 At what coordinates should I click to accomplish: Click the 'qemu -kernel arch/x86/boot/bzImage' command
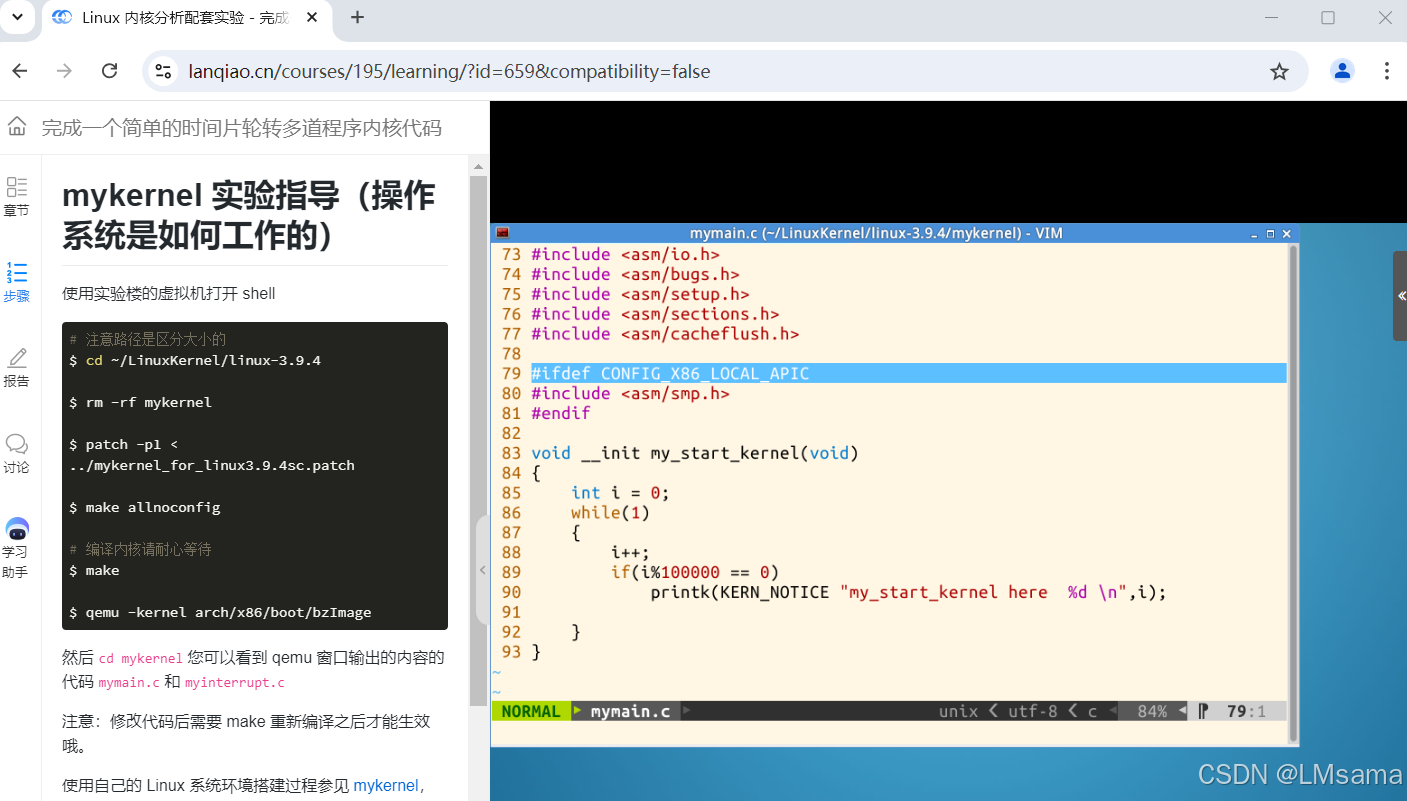(x=228, y=612)
